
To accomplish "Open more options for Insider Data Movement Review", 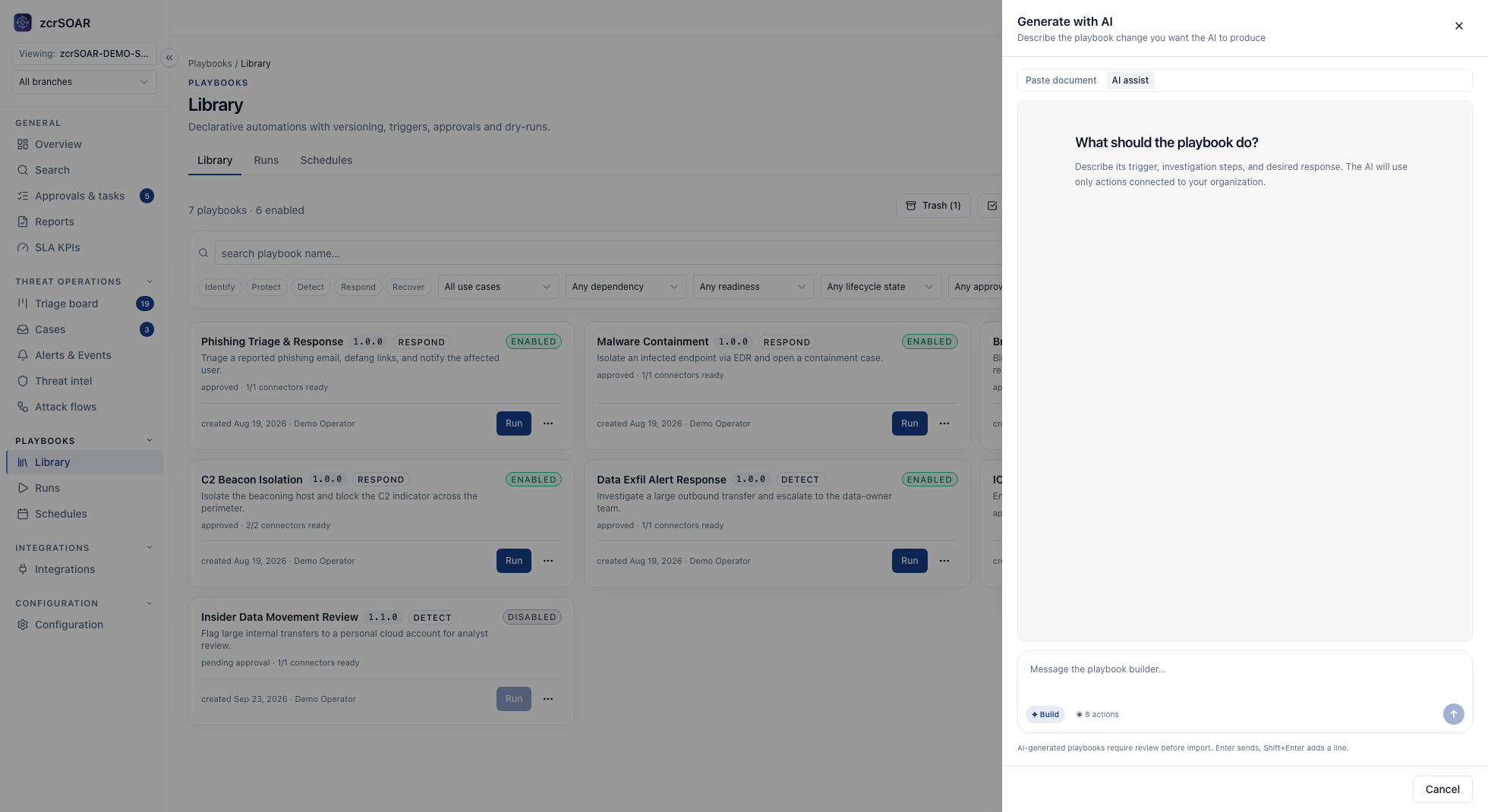I will (548, 699).
